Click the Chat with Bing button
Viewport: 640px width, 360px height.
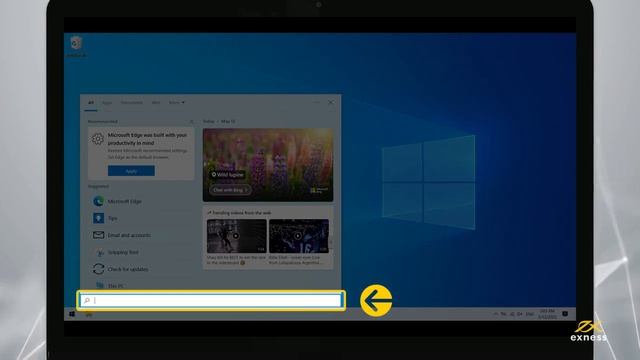(230, 190)
